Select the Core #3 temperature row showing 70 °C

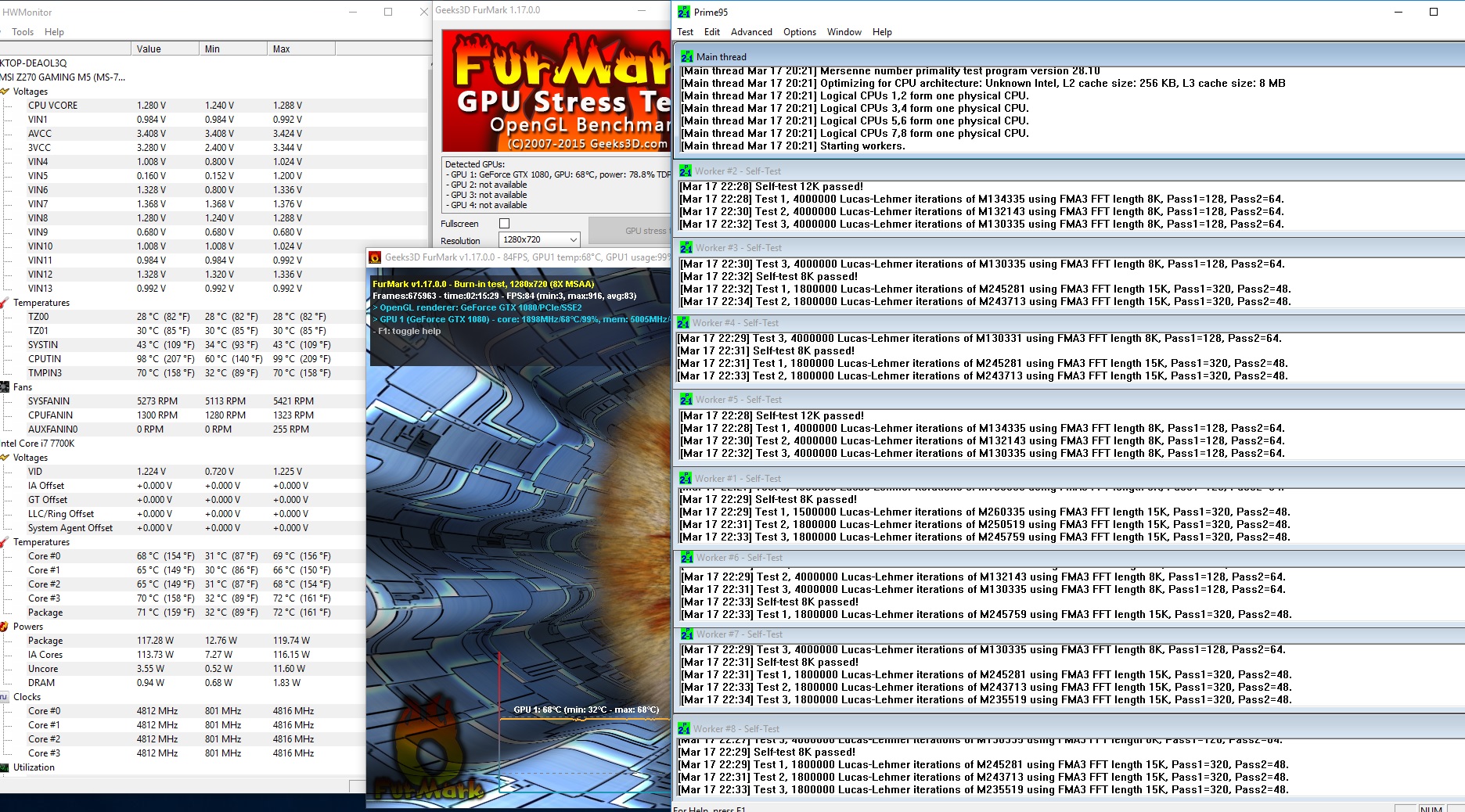(x=182, y=598)
